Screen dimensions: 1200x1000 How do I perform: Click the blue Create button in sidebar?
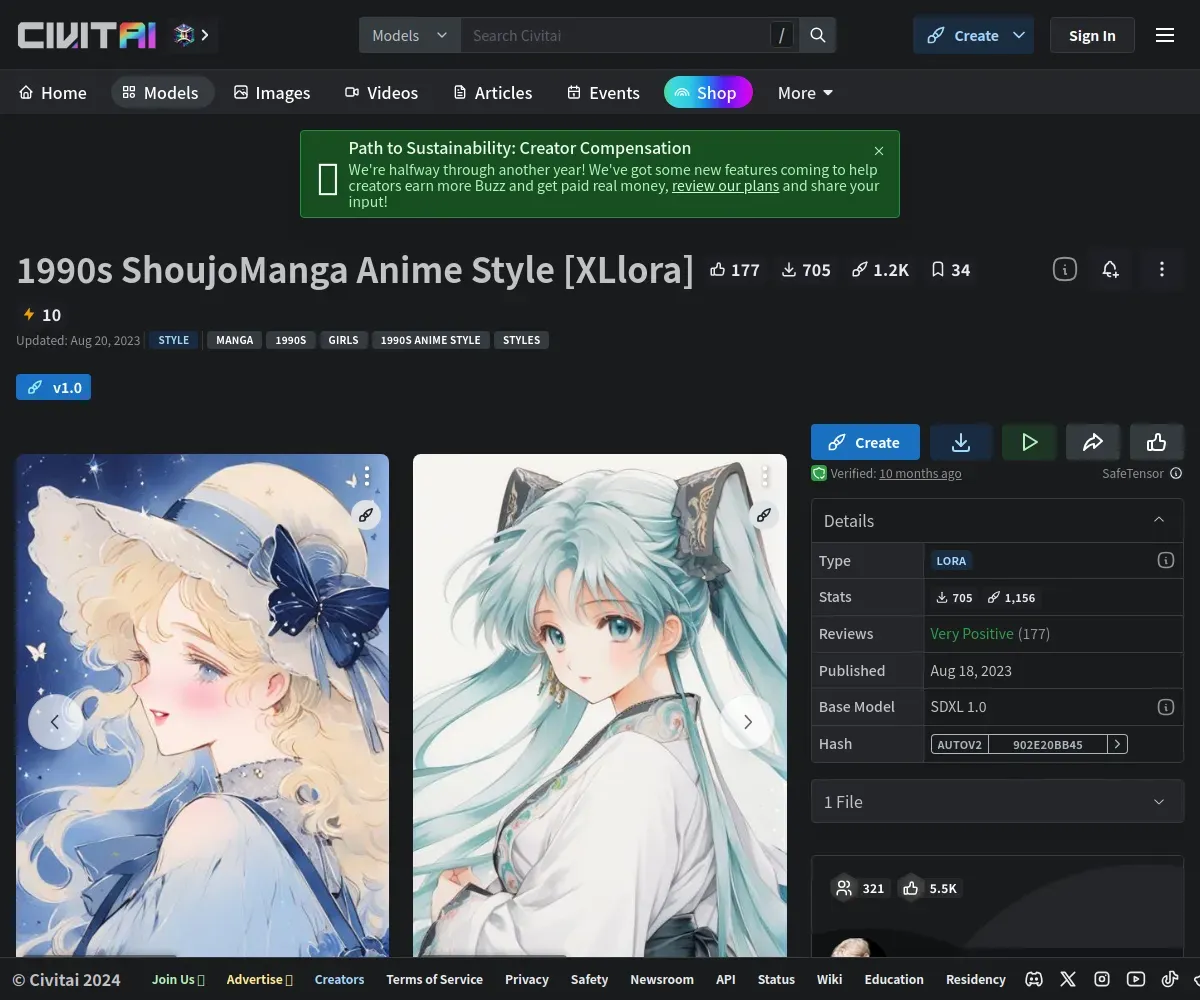(x=865, y=442)
